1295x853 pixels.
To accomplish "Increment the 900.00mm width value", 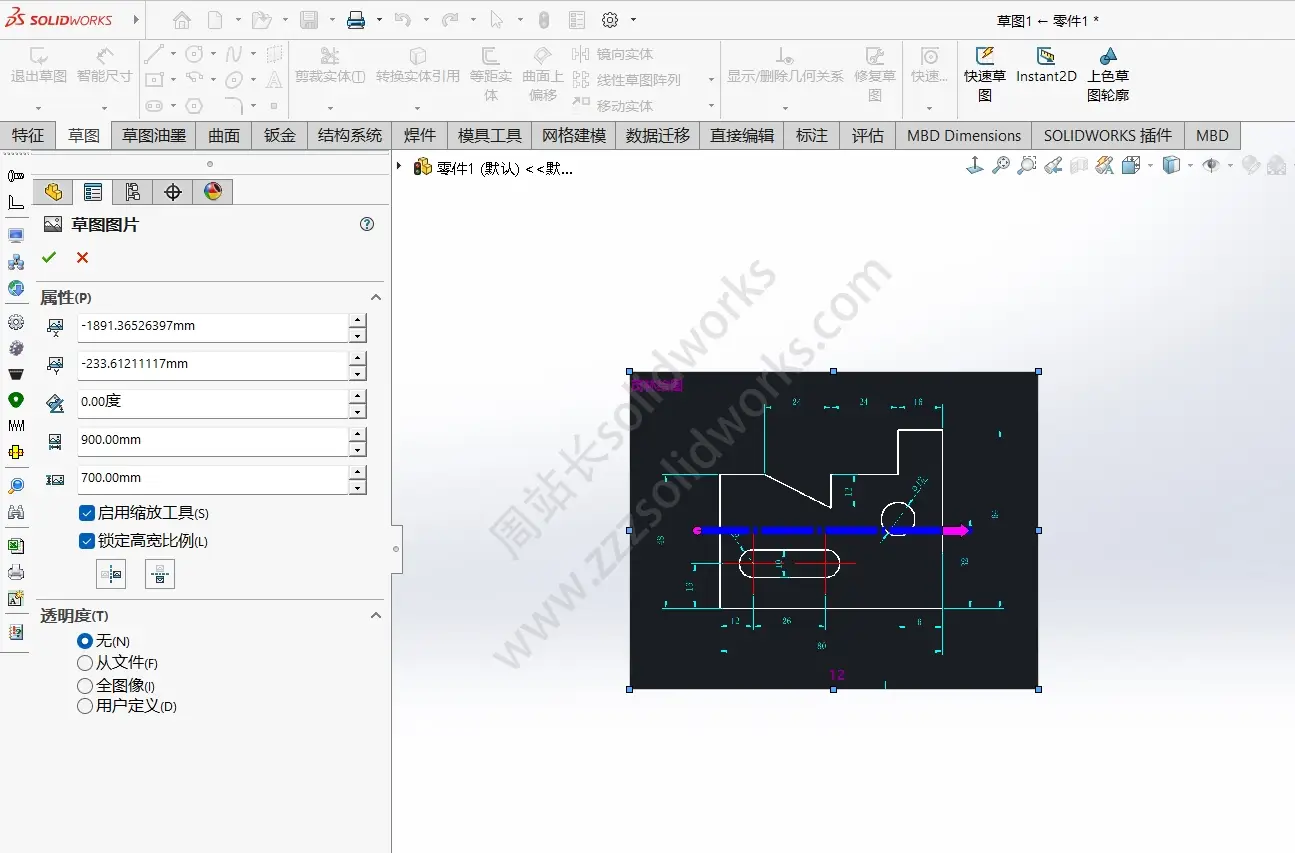I will click(358, 434).
